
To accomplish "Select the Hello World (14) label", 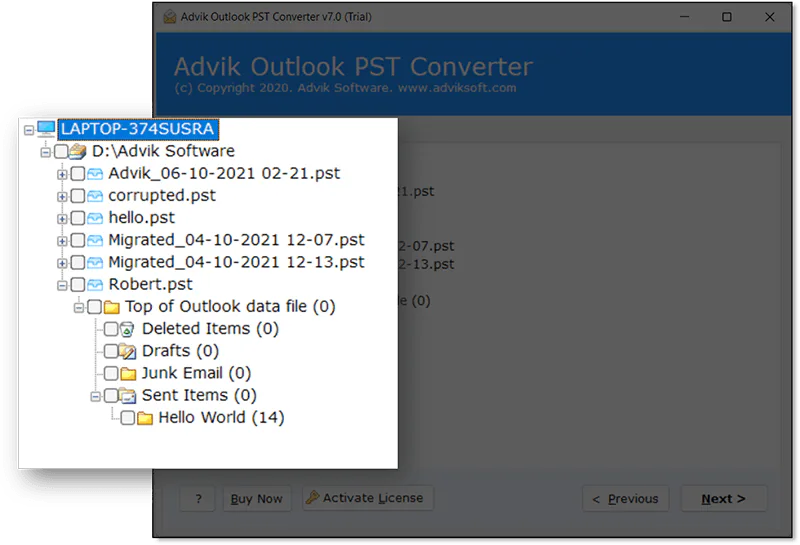I will point(221,418).
